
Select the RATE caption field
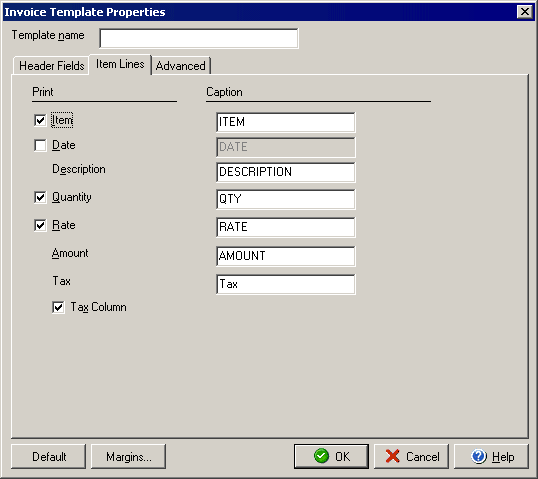pyautogui.click(x=286, y=227)
